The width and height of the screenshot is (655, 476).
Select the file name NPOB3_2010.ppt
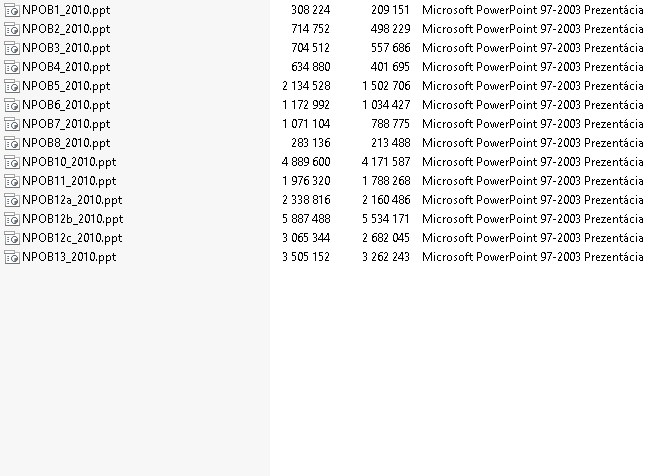(66, 48)
